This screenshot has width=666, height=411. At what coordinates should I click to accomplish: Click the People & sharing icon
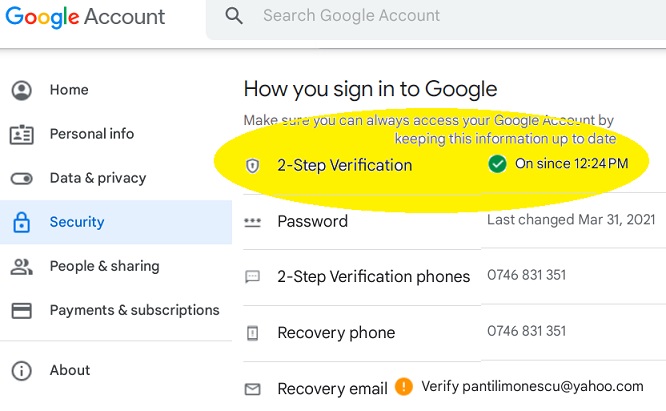click(21, 266)
